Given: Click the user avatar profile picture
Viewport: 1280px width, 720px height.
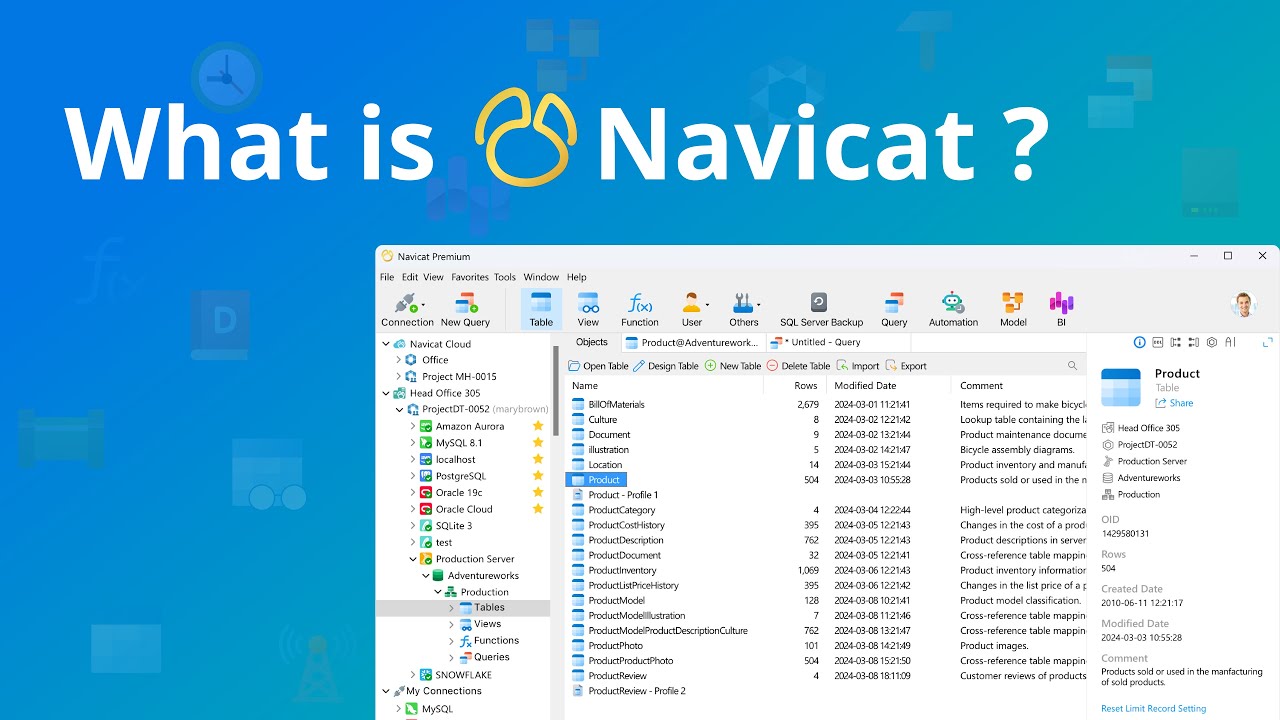Looking at the screenshot, I should click(x=1244, y=305).
